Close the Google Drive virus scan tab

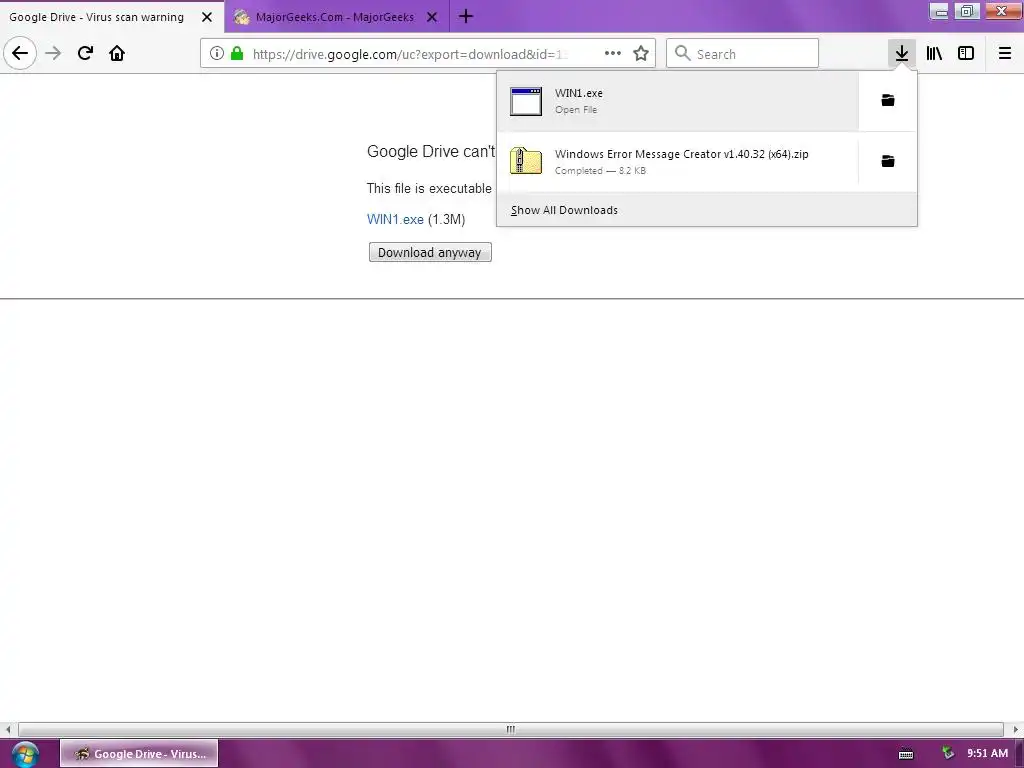click(x=207, y=17)
